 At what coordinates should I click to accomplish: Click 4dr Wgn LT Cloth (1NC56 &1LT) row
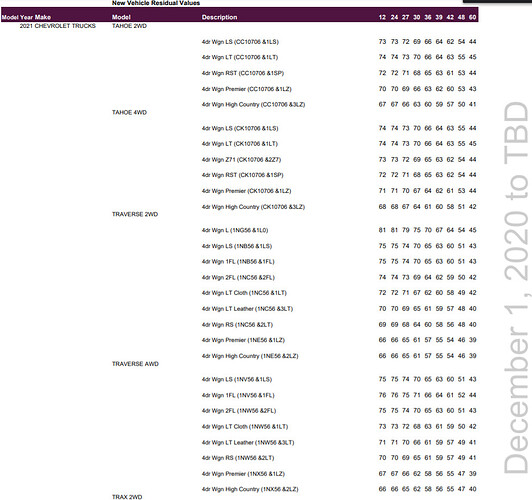coord(339,293)
